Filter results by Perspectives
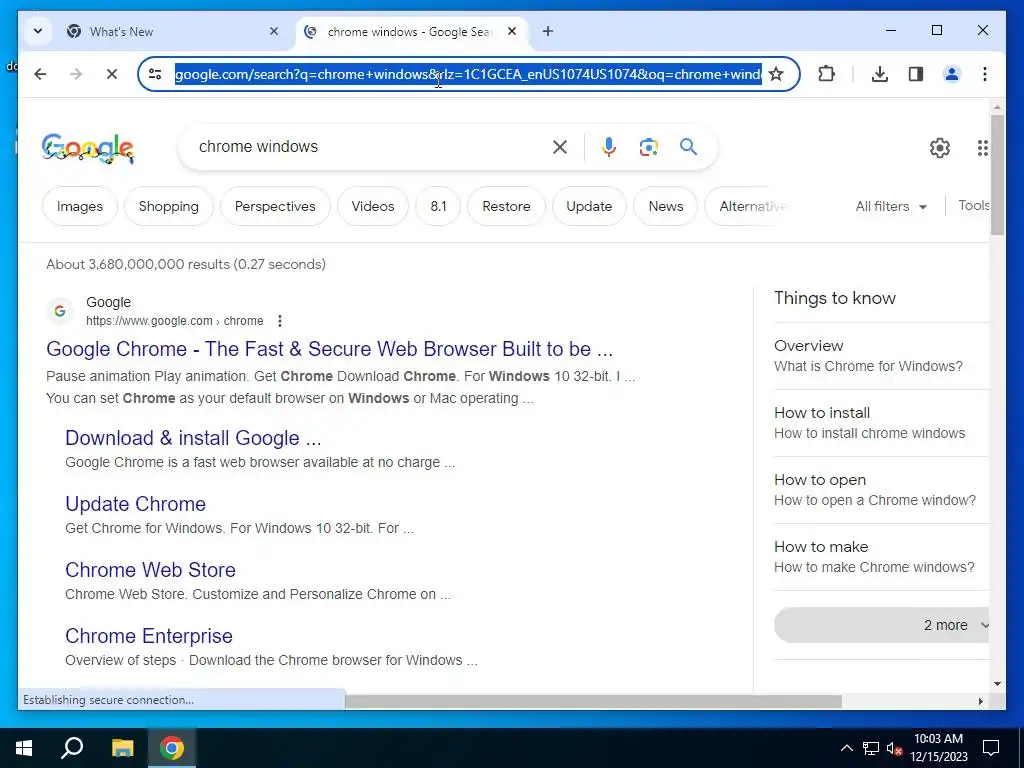The image size is (1024, 768). pos(275,206)
